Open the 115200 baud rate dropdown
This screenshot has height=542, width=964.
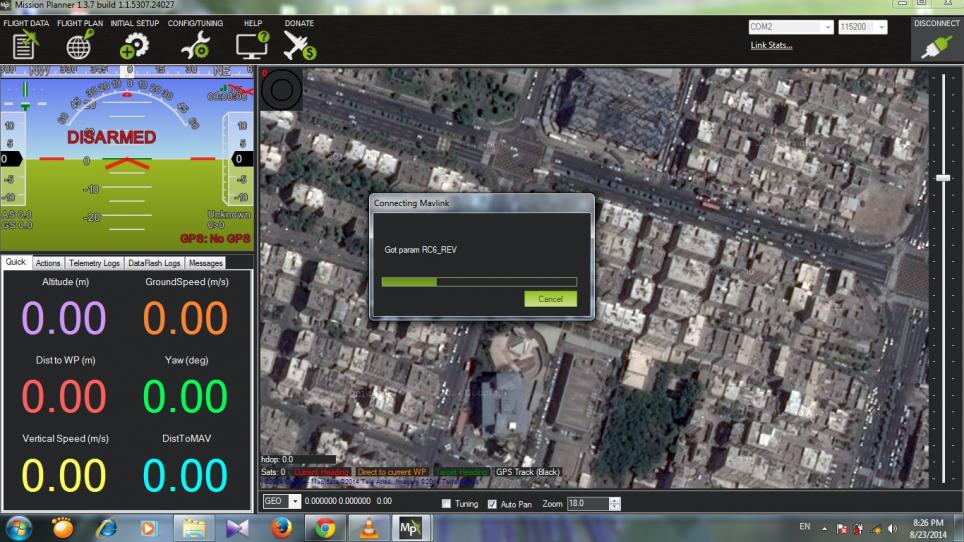coord(881,27)
